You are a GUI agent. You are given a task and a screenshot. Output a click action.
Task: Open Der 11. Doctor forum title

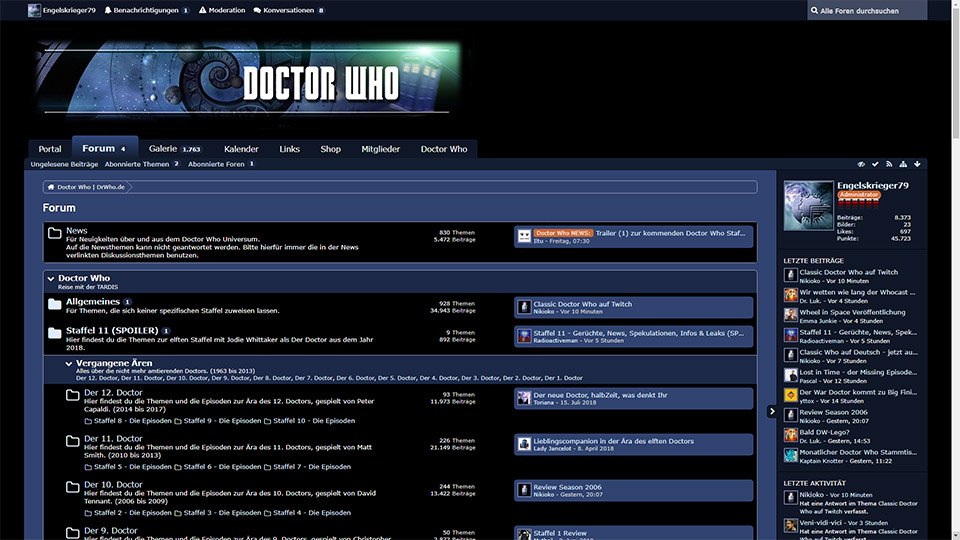point(113,438)
